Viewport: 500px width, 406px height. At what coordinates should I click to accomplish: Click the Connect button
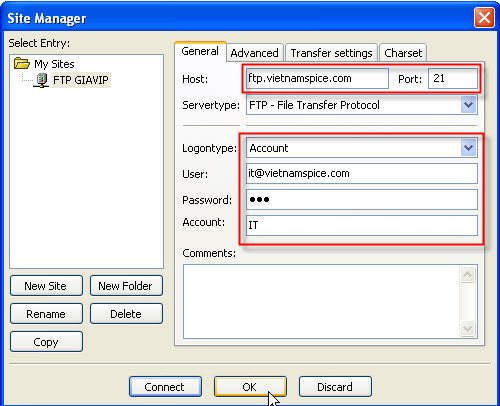pos(165,387)
